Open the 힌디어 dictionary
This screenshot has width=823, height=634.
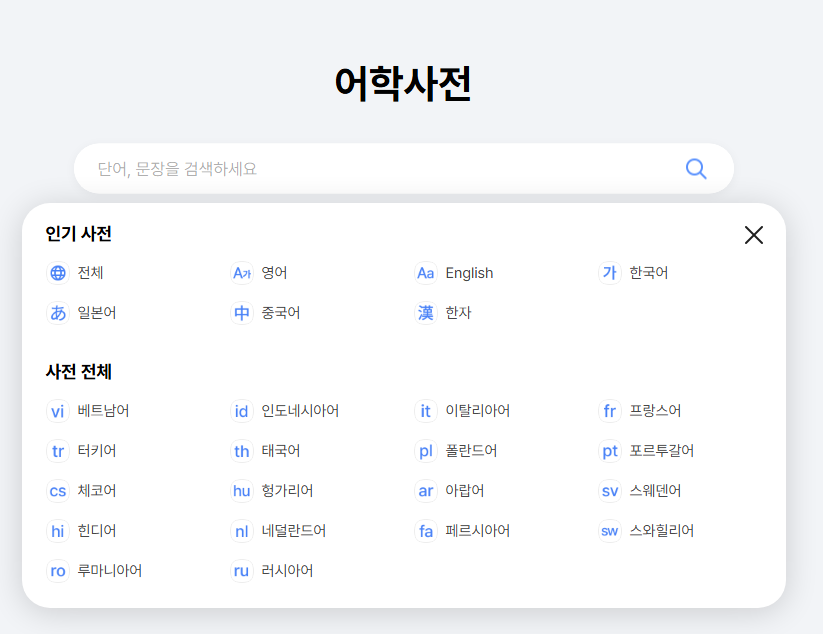[x=97, y=531]
